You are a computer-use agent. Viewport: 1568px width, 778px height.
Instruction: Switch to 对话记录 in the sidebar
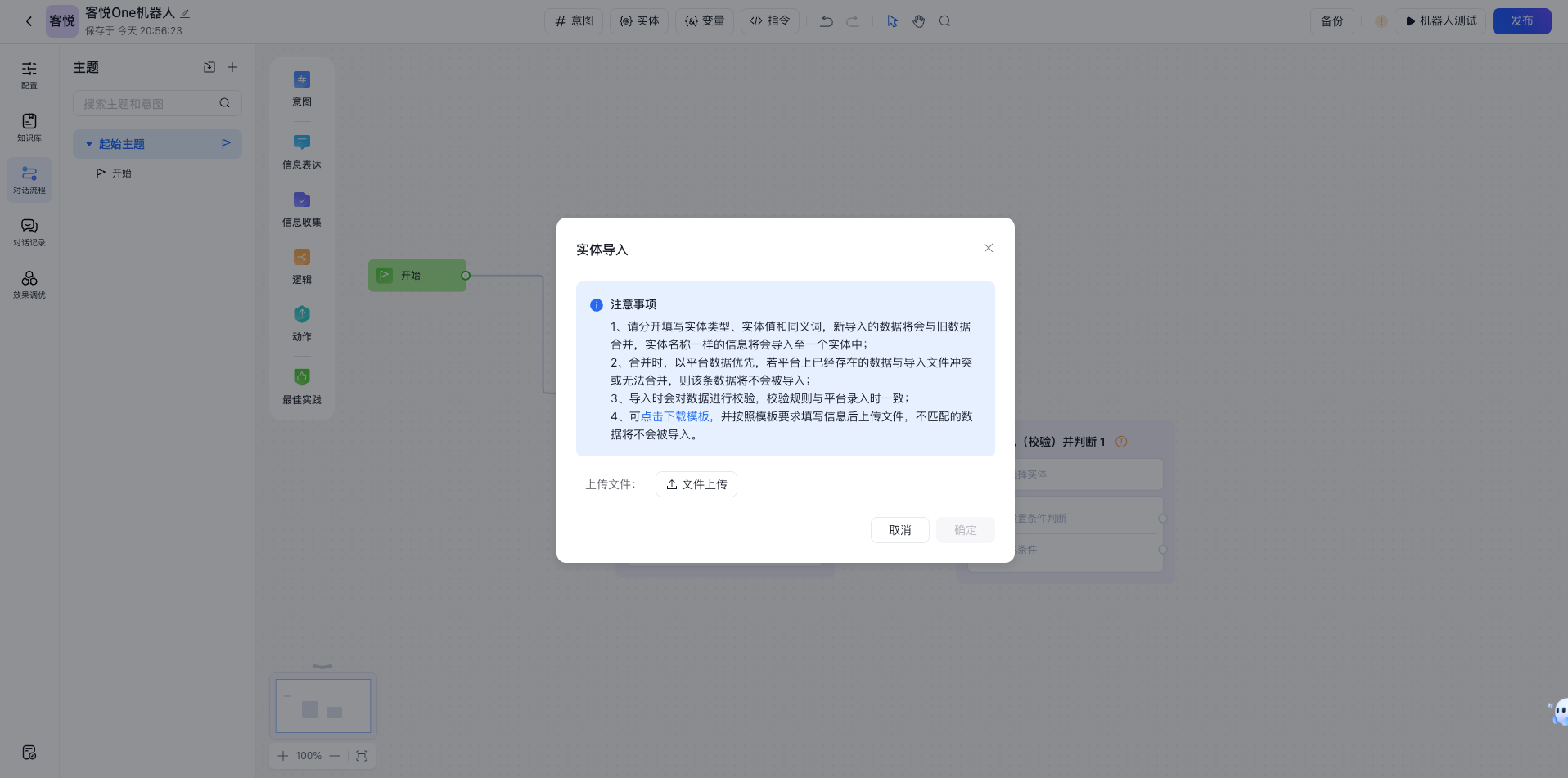(x=29, y=232)
